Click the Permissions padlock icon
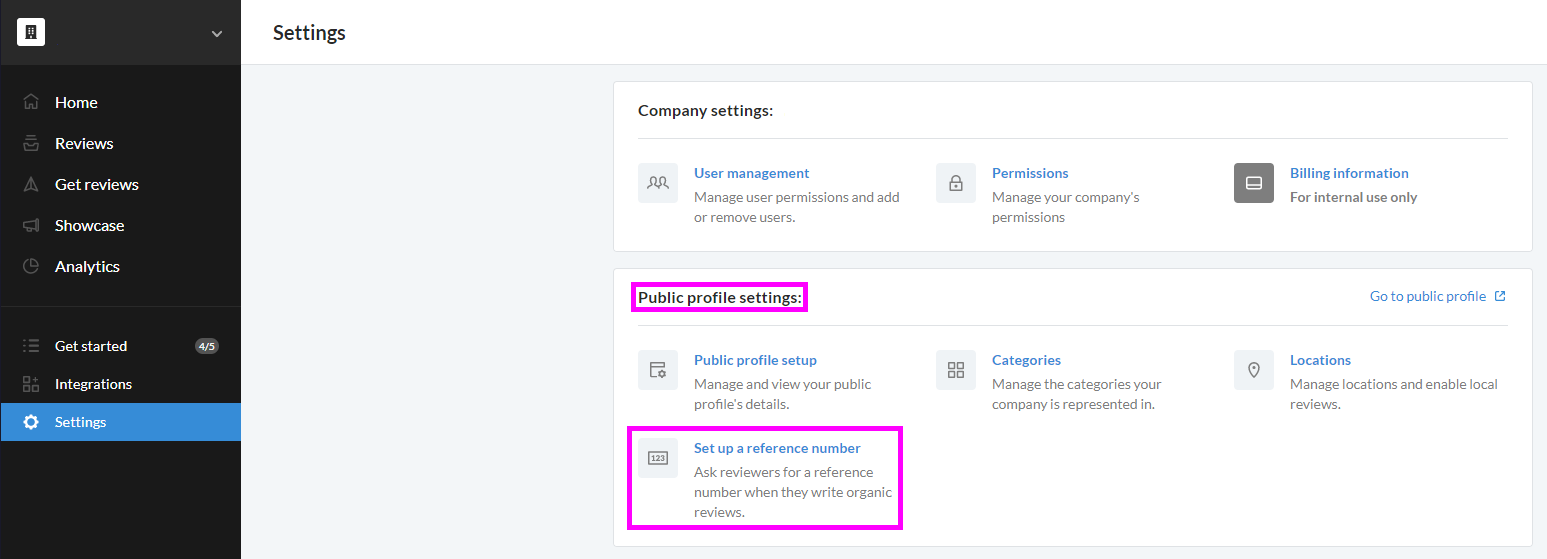 point(956,183)
